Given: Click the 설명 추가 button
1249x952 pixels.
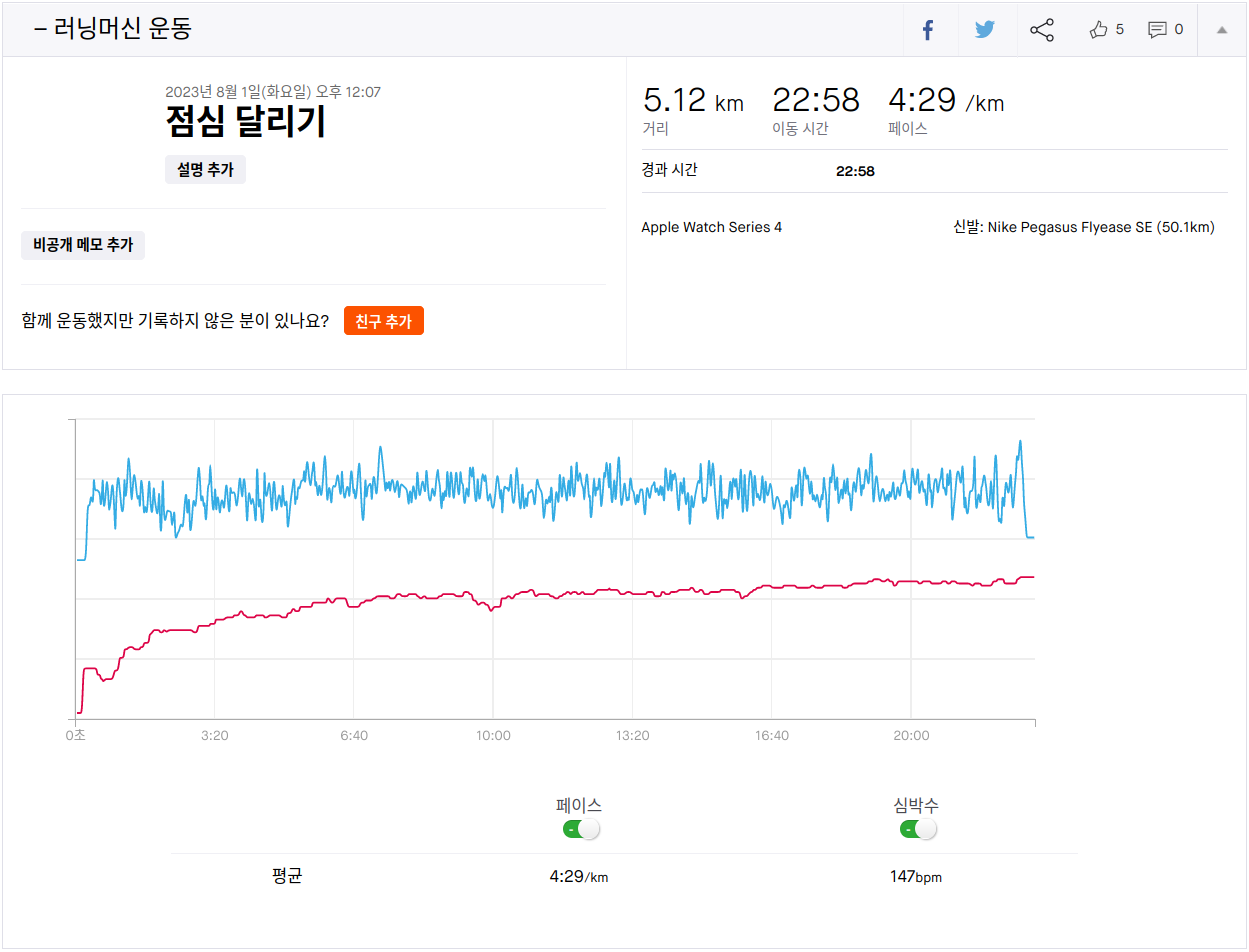Looking at the screenshot, I should [x=205, y=170].
